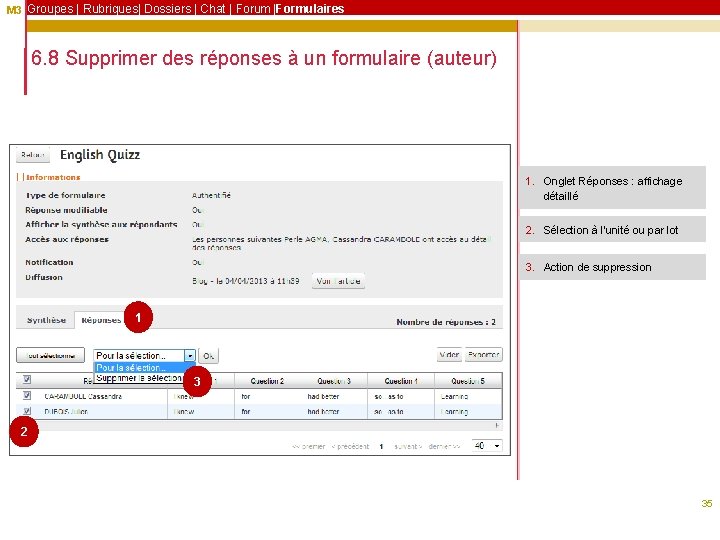Click the 'Informations' section heading

point(53,177)
